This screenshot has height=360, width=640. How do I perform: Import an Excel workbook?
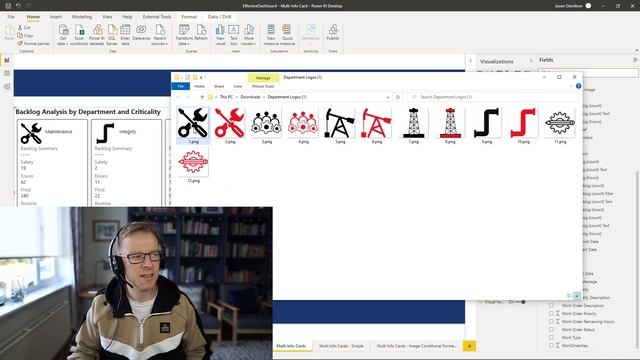(x=79, y=35)
